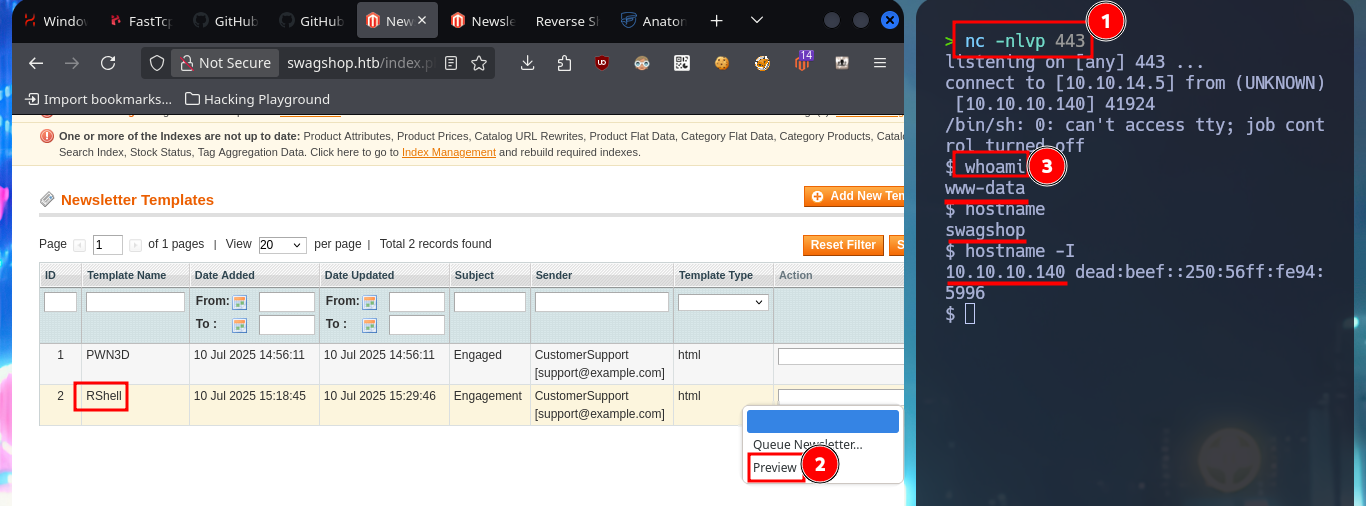Click the Subject filter input field
The width and height of the screenshot is (1366, 506).
pos(490,302)
